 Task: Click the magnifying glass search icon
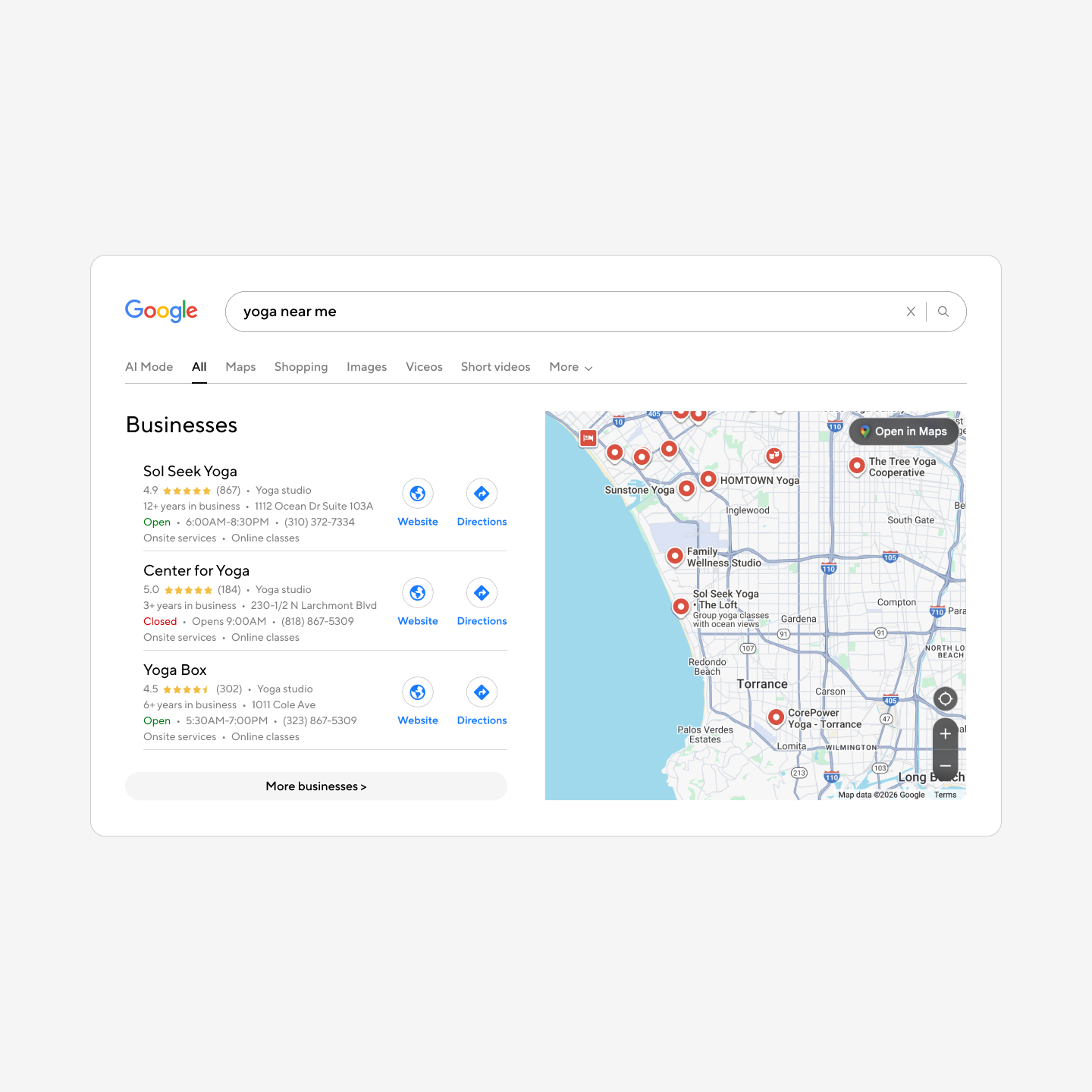click(943, 312)
